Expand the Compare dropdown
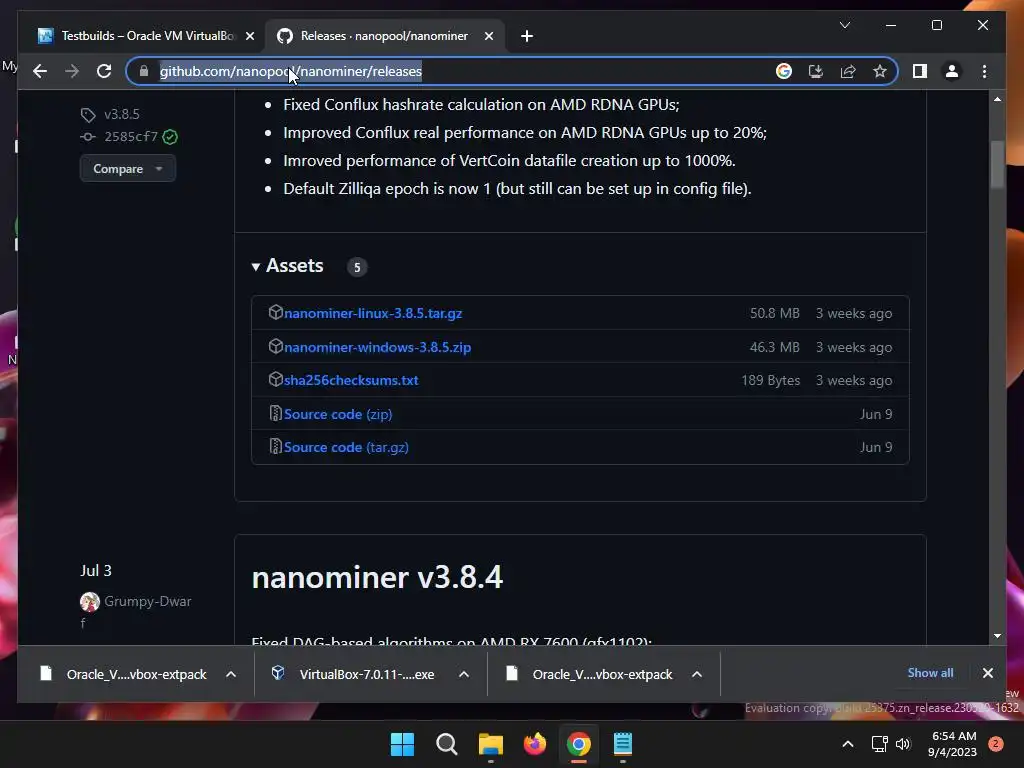Image resolution: width=1024 pixels, height=768 pixels. pyautogui.click(x=127, y=168)
